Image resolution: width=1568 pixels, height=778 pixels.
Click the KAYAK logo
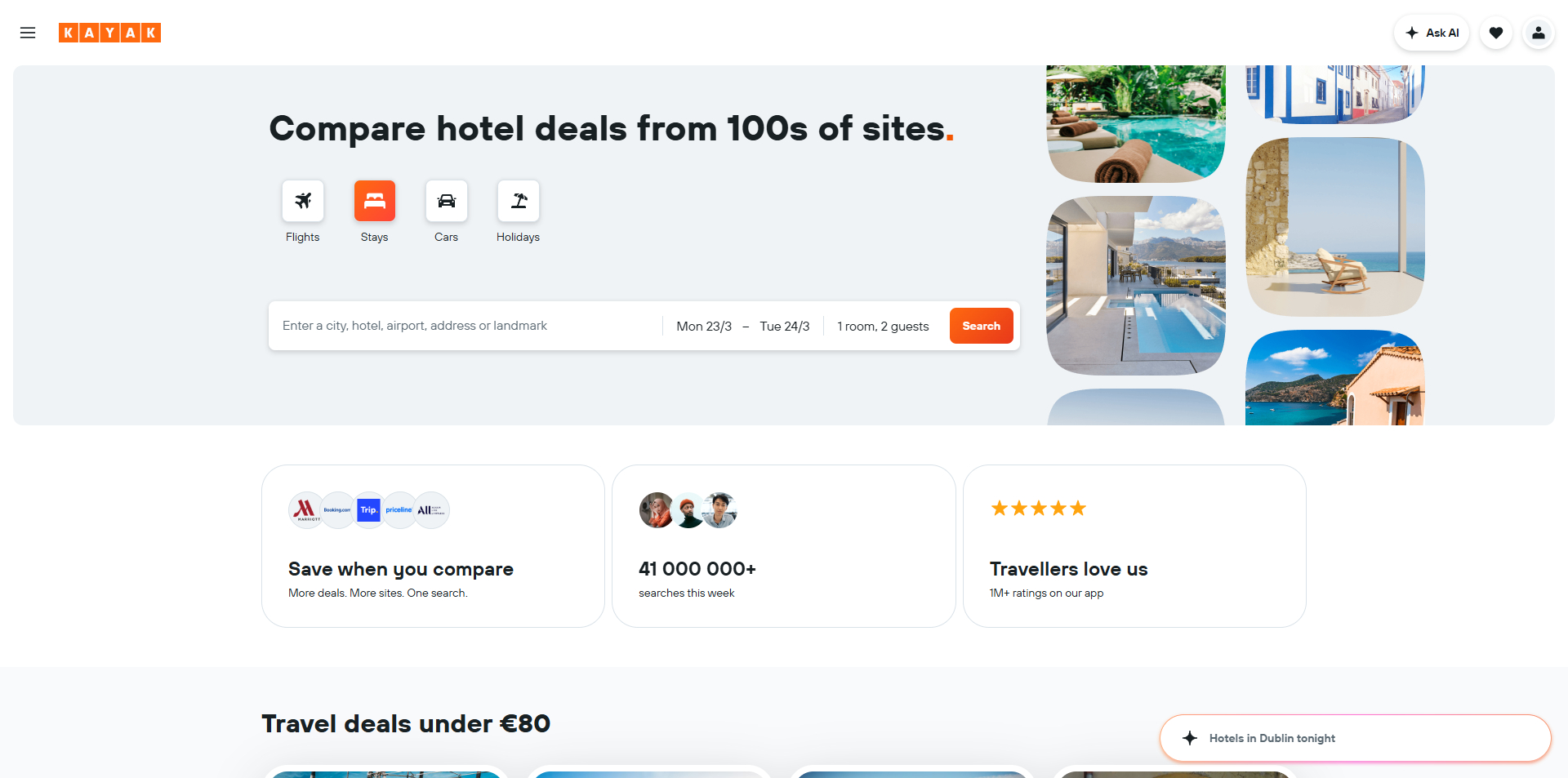tap(109, 33)
